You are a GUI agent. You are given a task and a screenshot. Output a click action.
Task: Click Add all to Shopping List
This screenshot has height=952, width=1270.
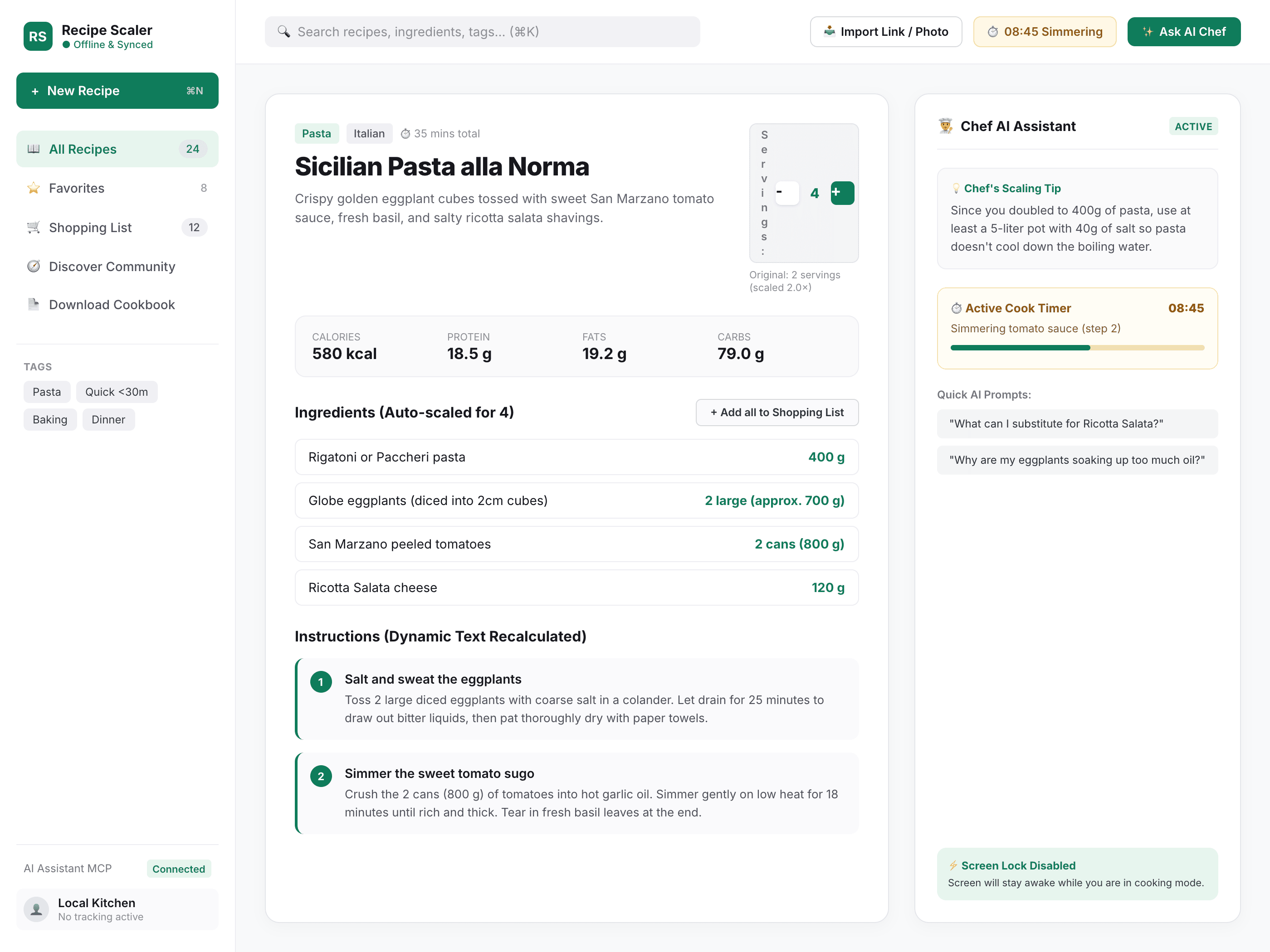[x=777, y=413]
